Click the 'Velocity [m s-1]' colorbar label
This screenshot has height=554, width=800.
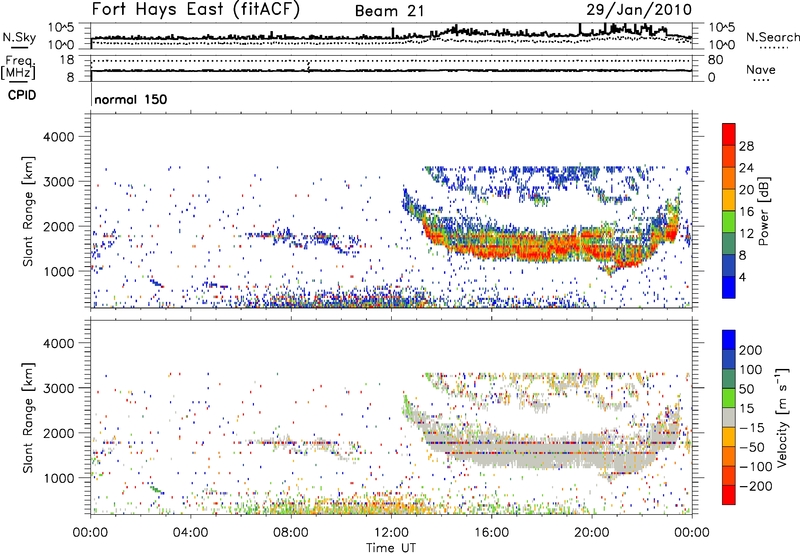[782, 418]
